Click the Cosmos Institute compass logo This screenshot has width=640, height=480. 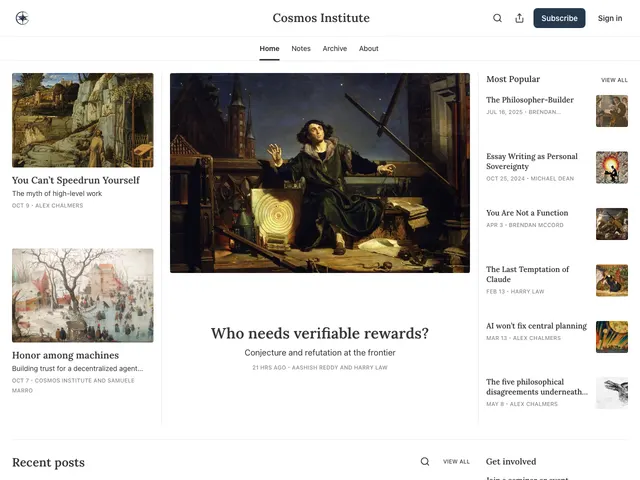point(22,18)
